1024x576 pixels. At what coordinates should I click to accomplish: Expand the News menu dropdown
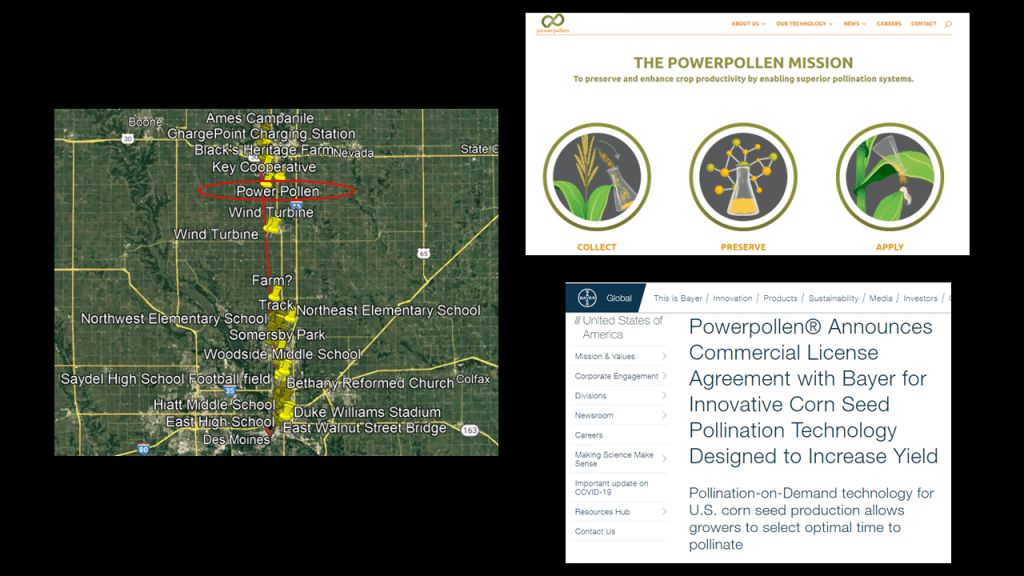[855, 24]
